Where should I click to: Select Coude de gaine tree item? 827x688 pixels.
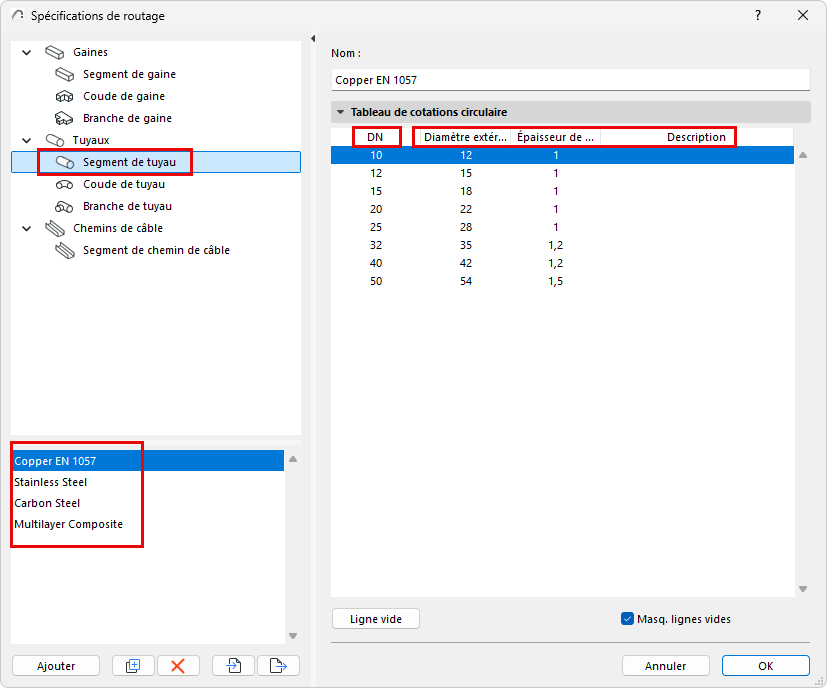coord(124,97)
